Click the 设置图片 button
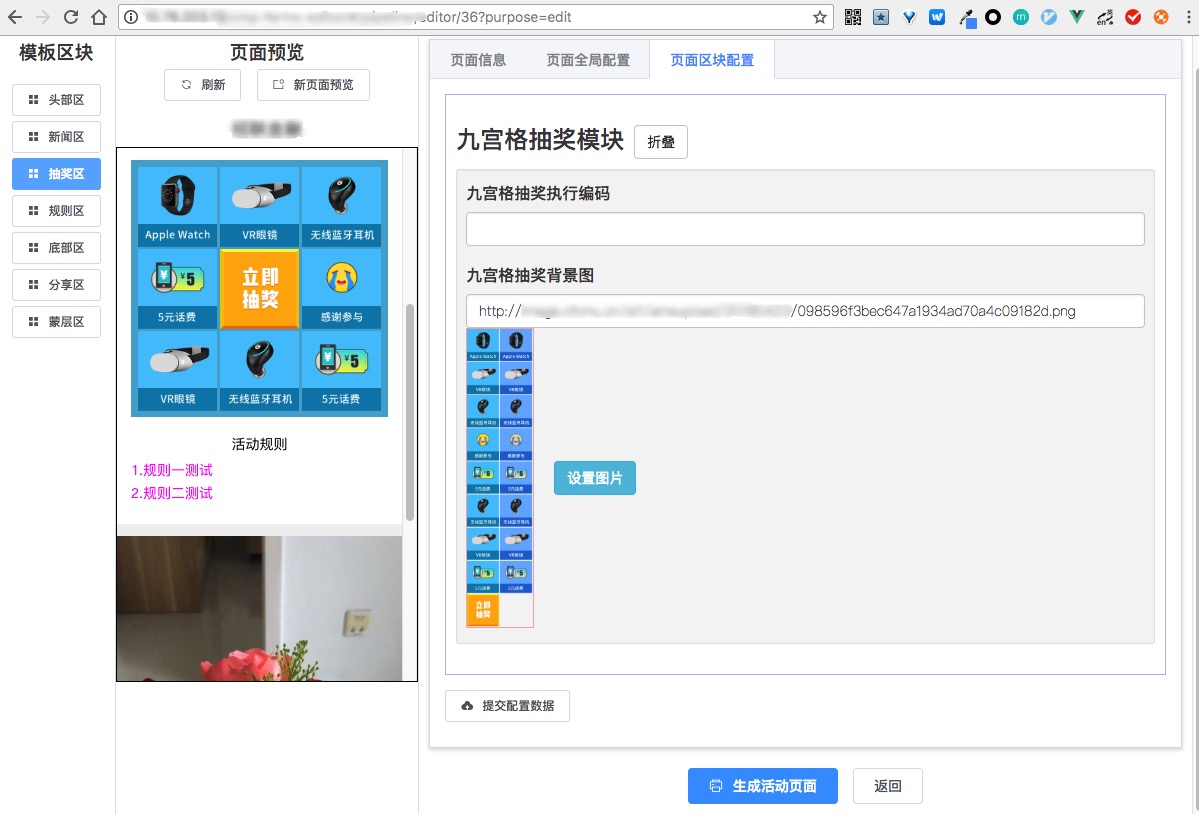1199x827 pixels. (595, 478)
